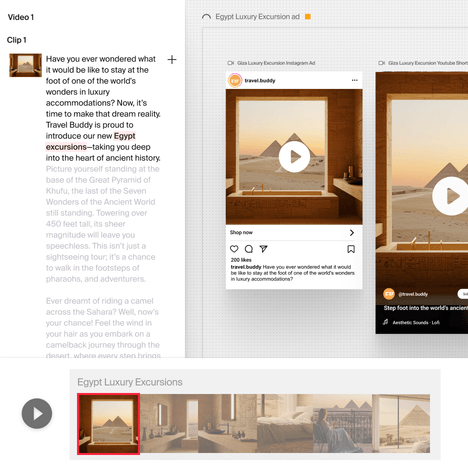Click the Shop now link
The height and width of the screenshot is (468, 468).
click(241, 232)
